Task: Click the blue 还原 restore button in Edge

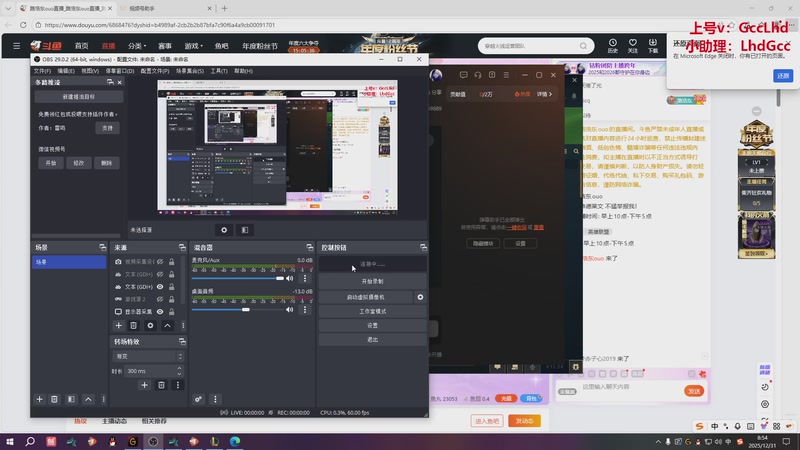Action: pyautogui.click(x=783, y=76)
